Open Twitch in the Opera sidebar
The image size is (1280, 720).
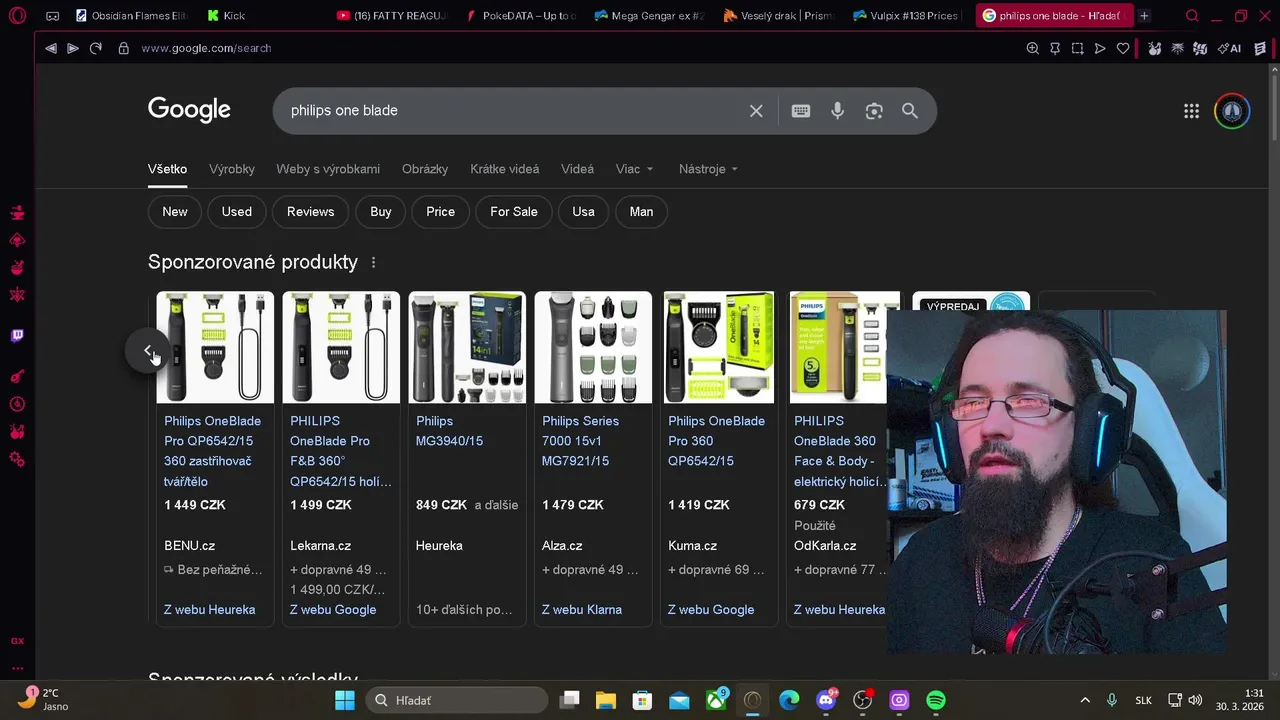pyautogui.click(x=17, y=336)
